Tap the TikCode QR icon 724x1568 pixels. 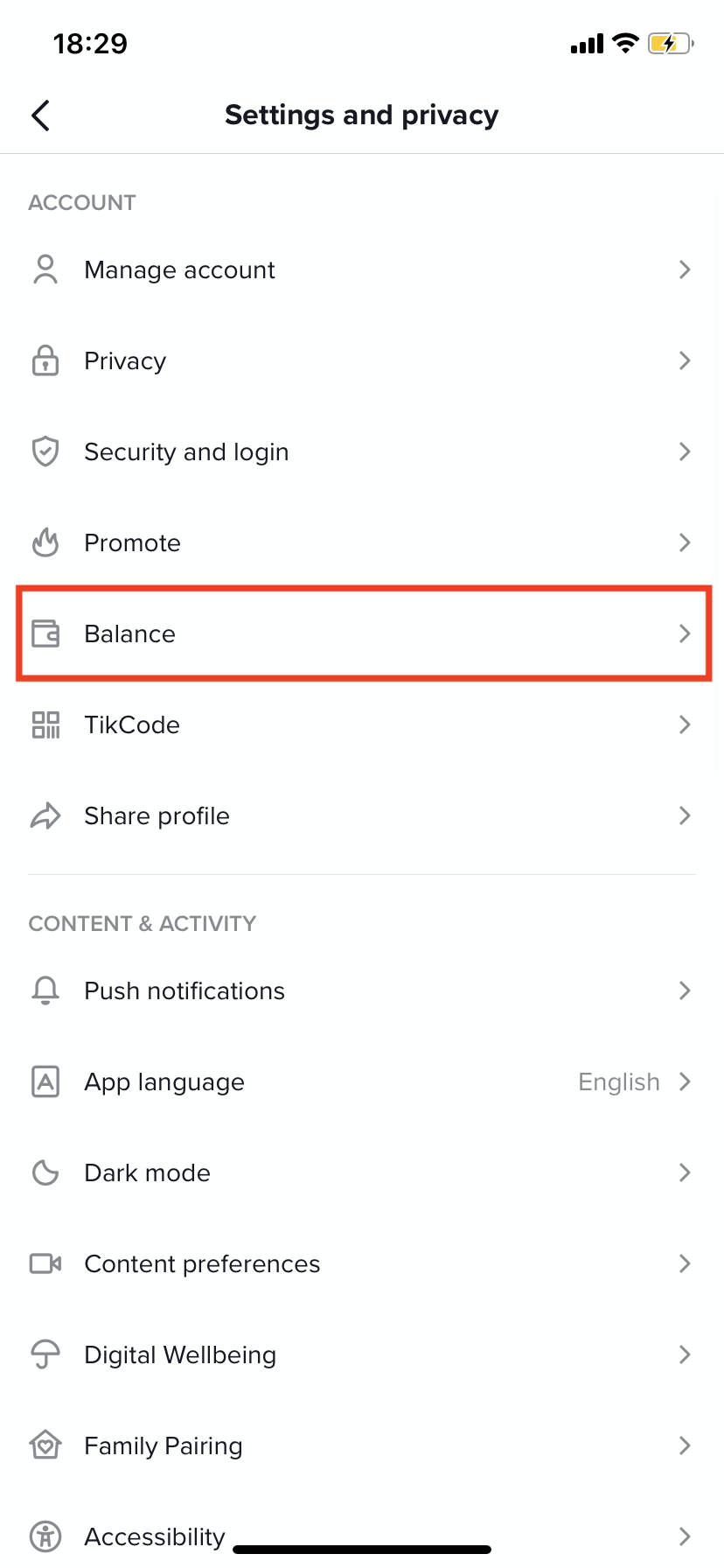coord(45,724)
